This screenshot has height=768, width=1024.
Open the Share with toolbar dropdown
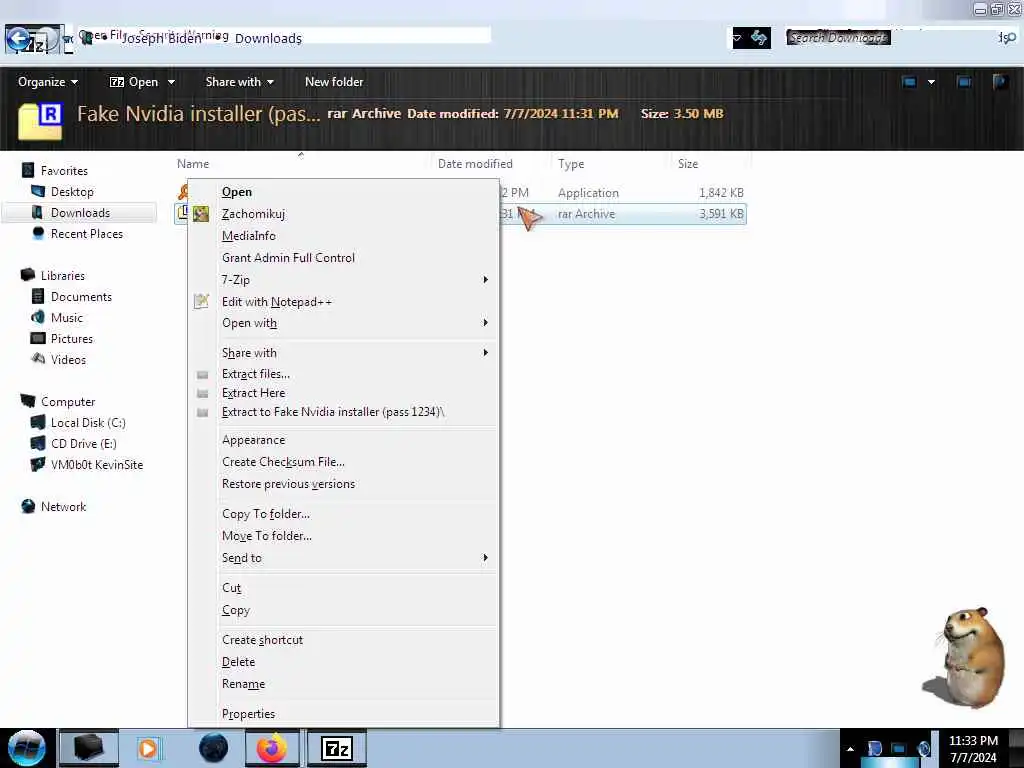click(239, 82)
